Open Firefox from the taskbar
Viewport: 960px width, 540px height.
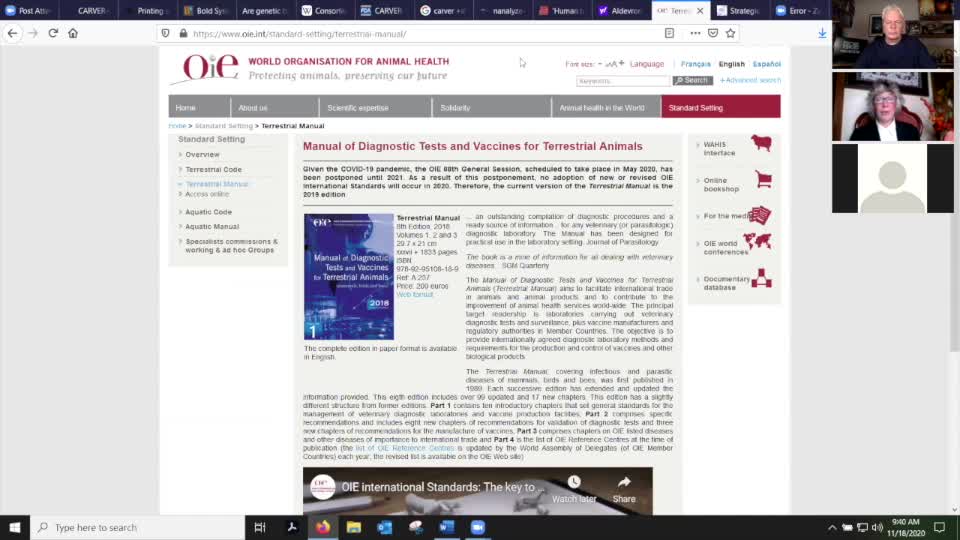(x=323, y=527)
